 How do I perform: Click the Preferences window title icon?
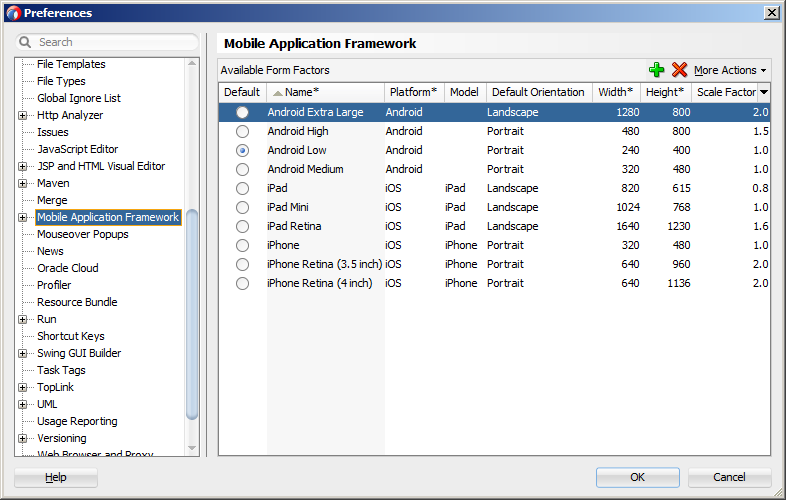[14, 13]
